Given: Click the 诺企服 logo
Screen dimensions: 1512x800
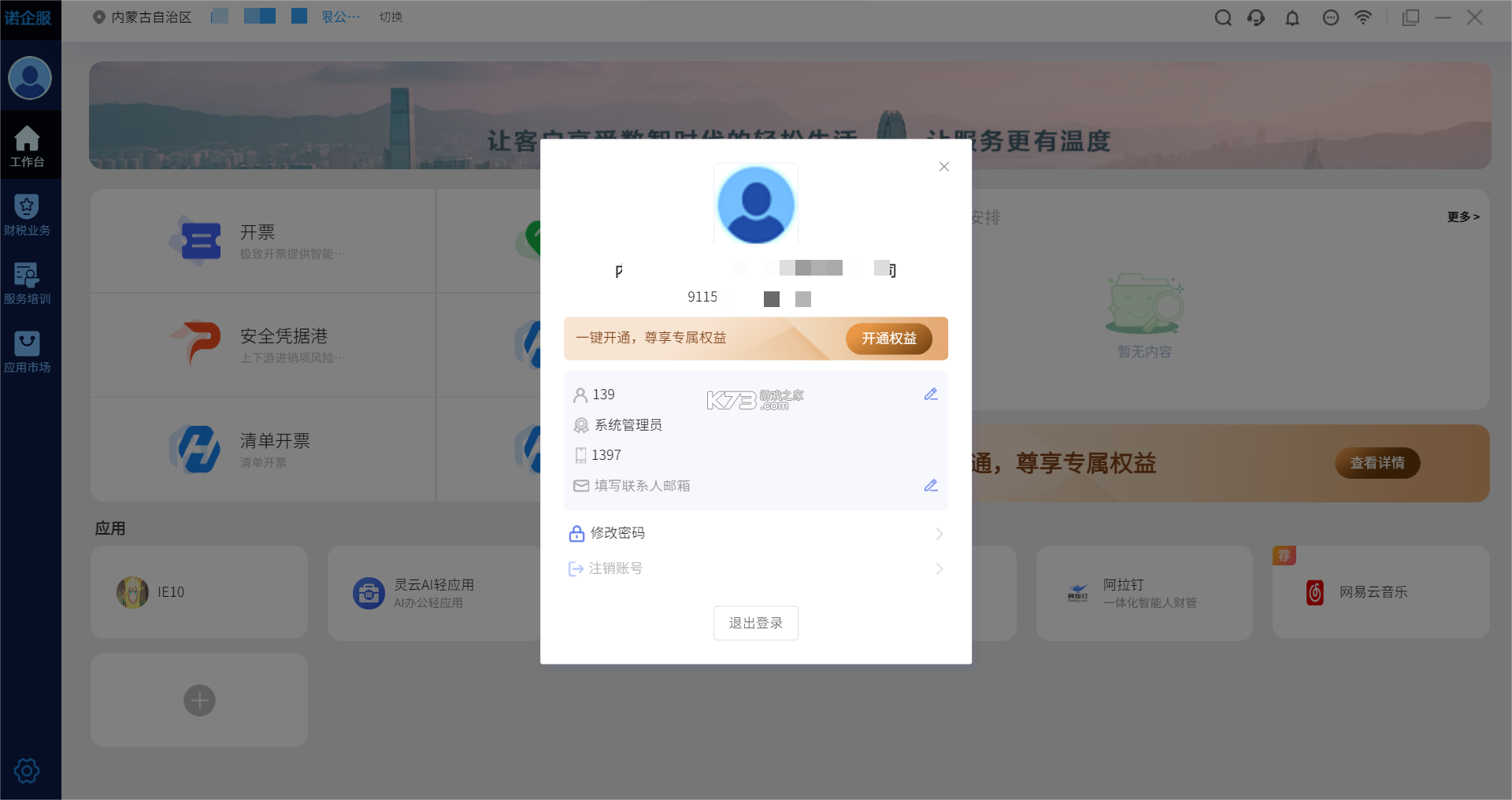Looking at the screenshot, I should [28, 17].
